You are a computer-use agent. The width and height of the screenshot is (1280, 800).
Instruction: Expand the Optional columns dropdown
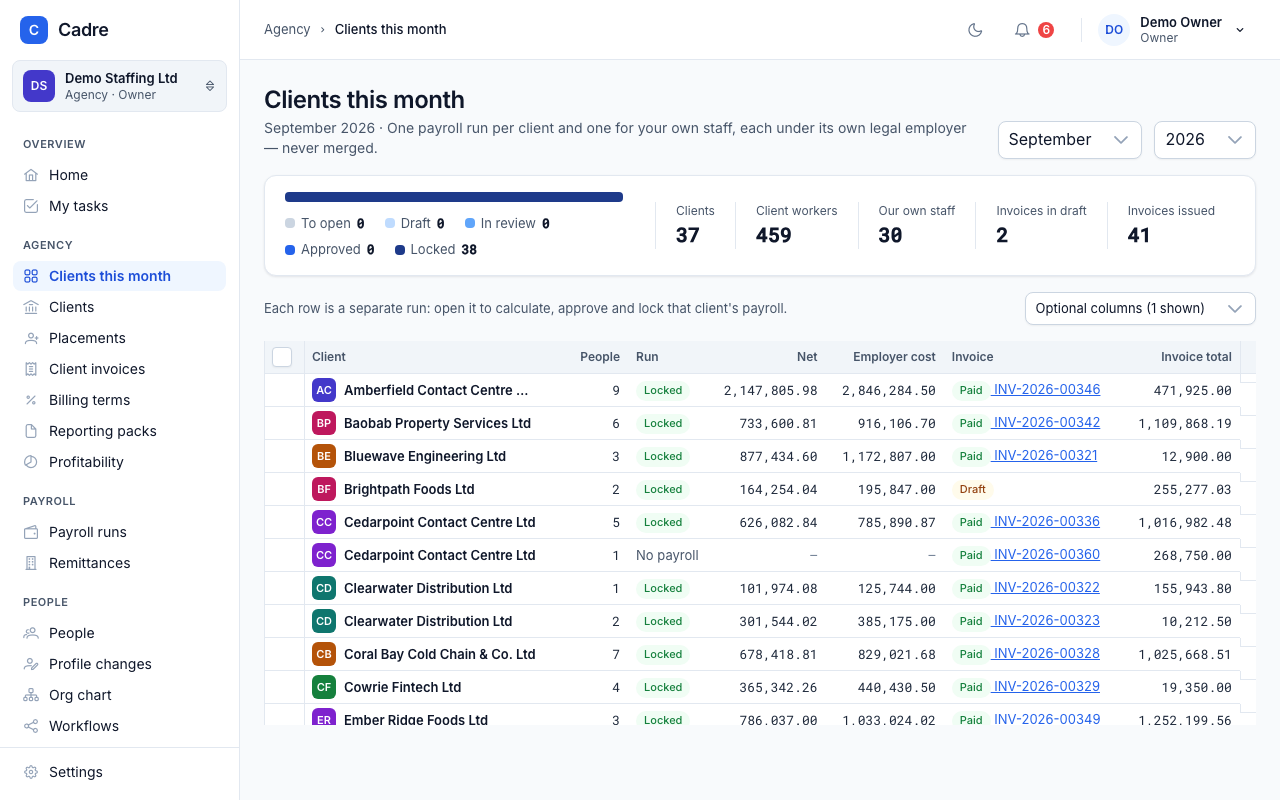pyautogui.click(x=1140, y=308)
